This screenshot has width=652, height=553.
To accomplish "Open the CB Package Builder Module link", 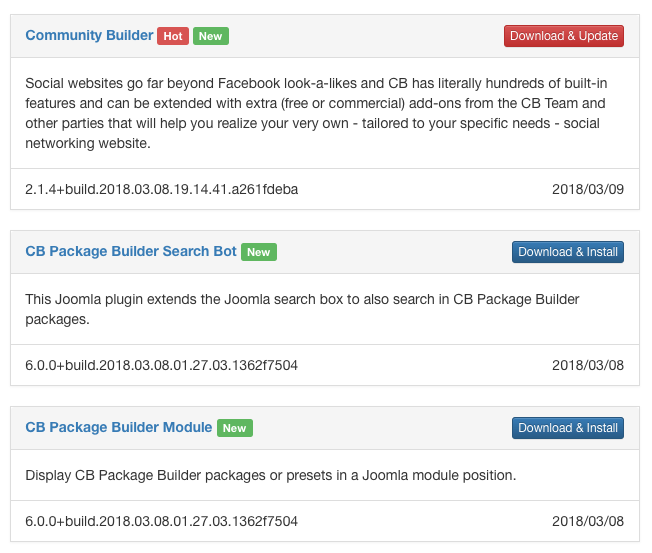I will click(119, 427).
